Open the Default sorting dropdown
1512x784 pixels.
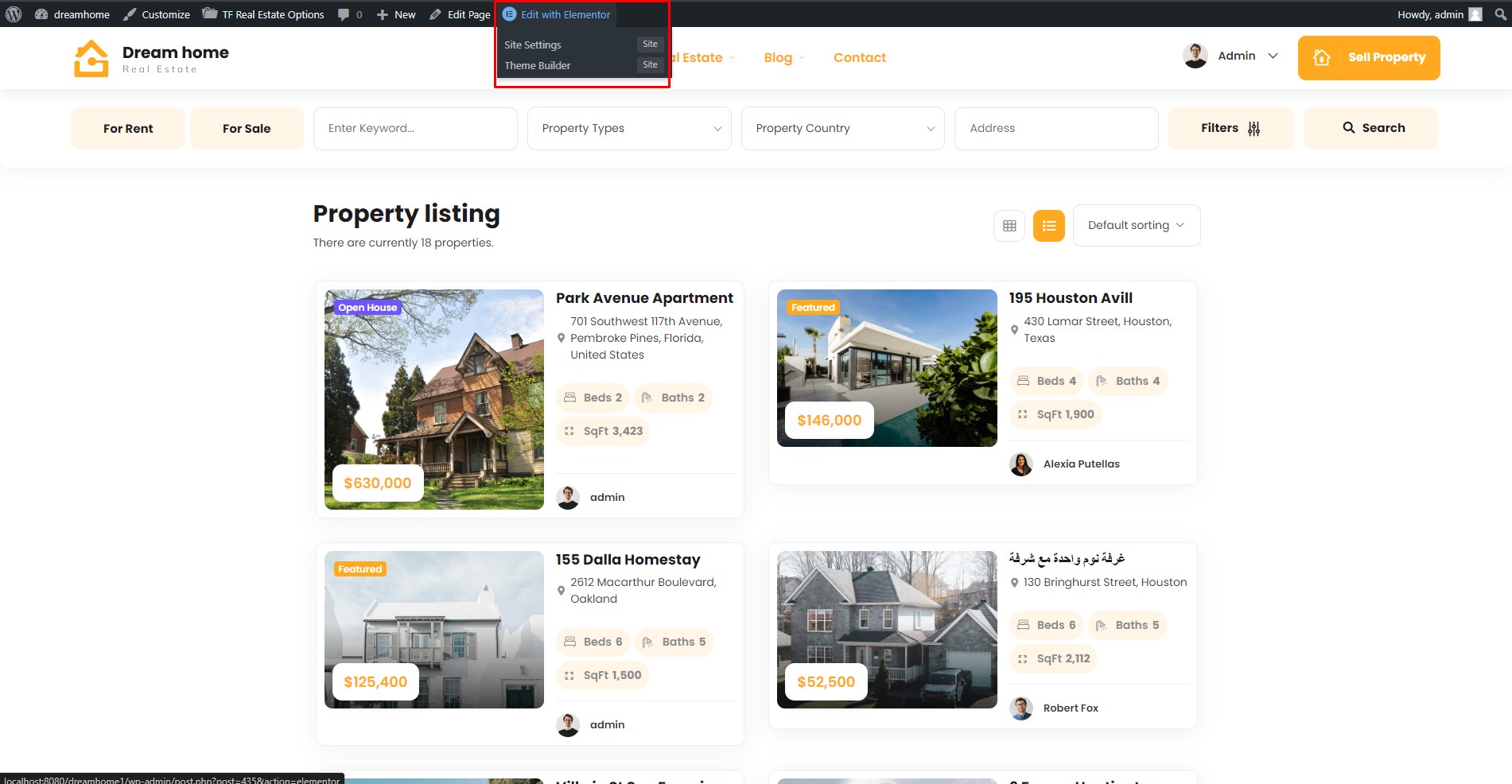1137,225
